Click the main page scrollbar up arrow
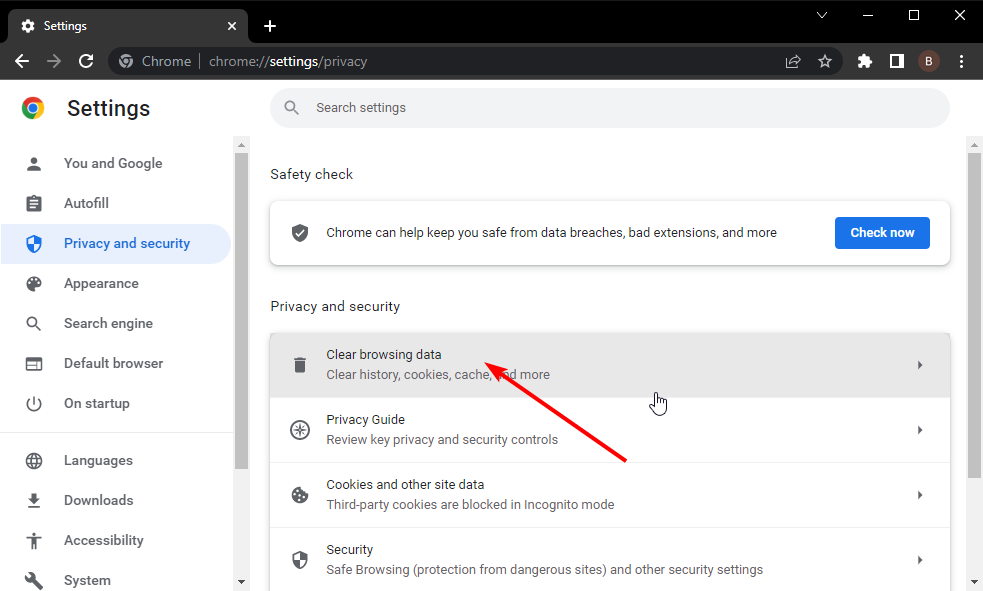This screenshot has height=591, width=983. click(974, 145)
